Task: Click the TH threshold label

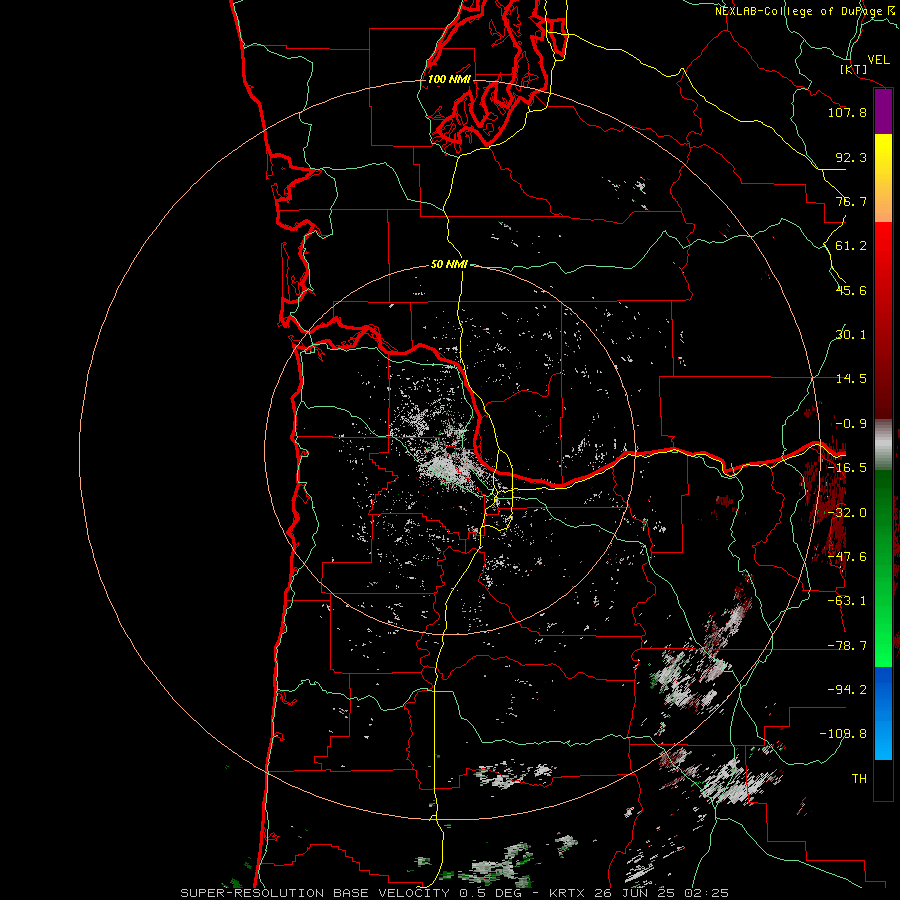Action: [x=859, y=779]
